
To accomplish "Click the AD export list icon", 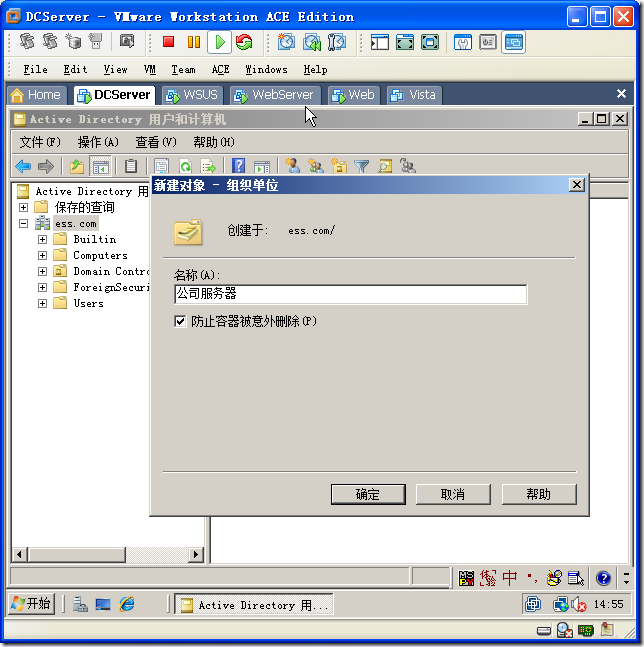I will 208,166.
